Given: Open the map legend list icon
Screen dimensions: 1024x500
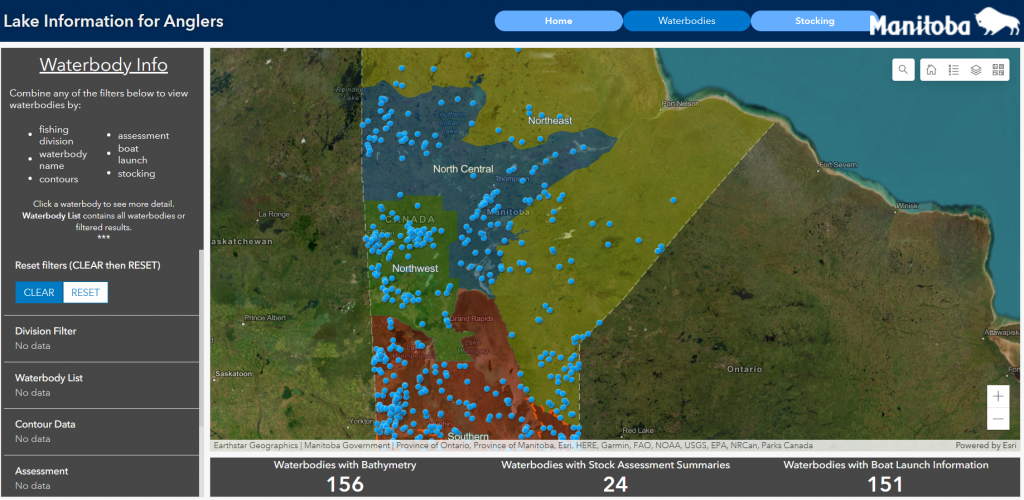Looking at the screenshot, I should click(954, 70).
